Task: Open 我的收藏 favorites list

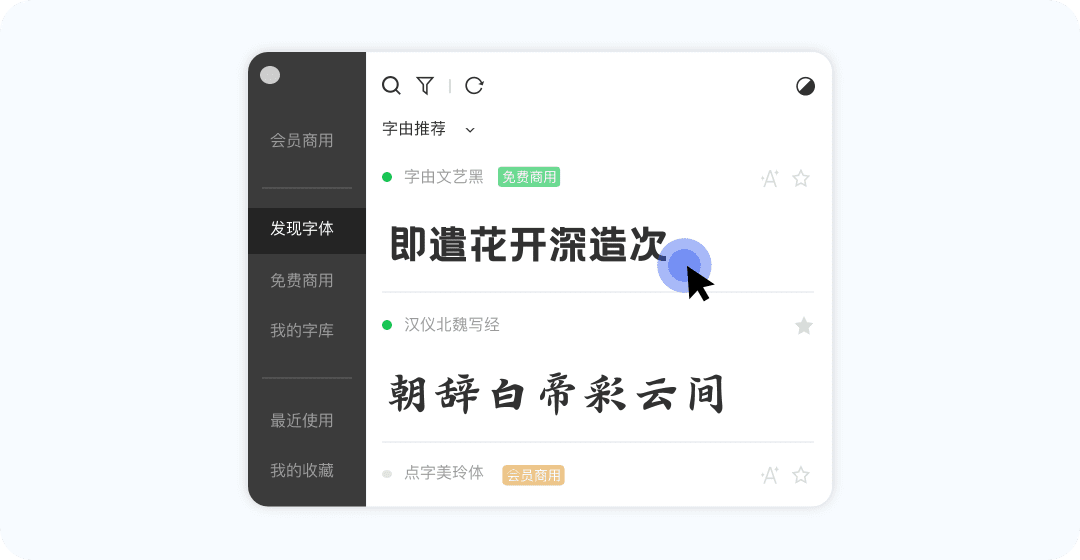Action: [302, 470]
